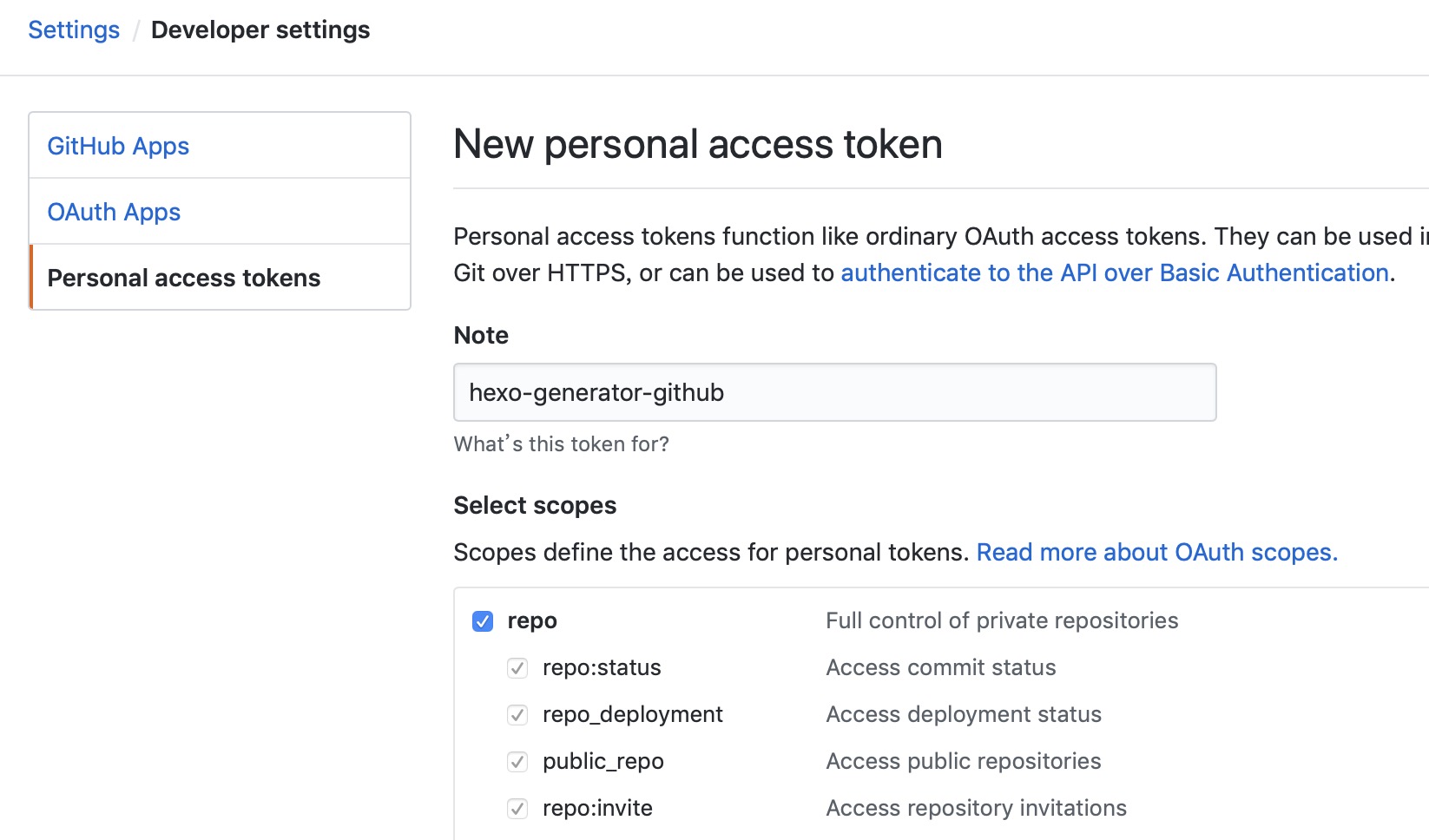Click the repo:invite scope label

pos(597,809)
